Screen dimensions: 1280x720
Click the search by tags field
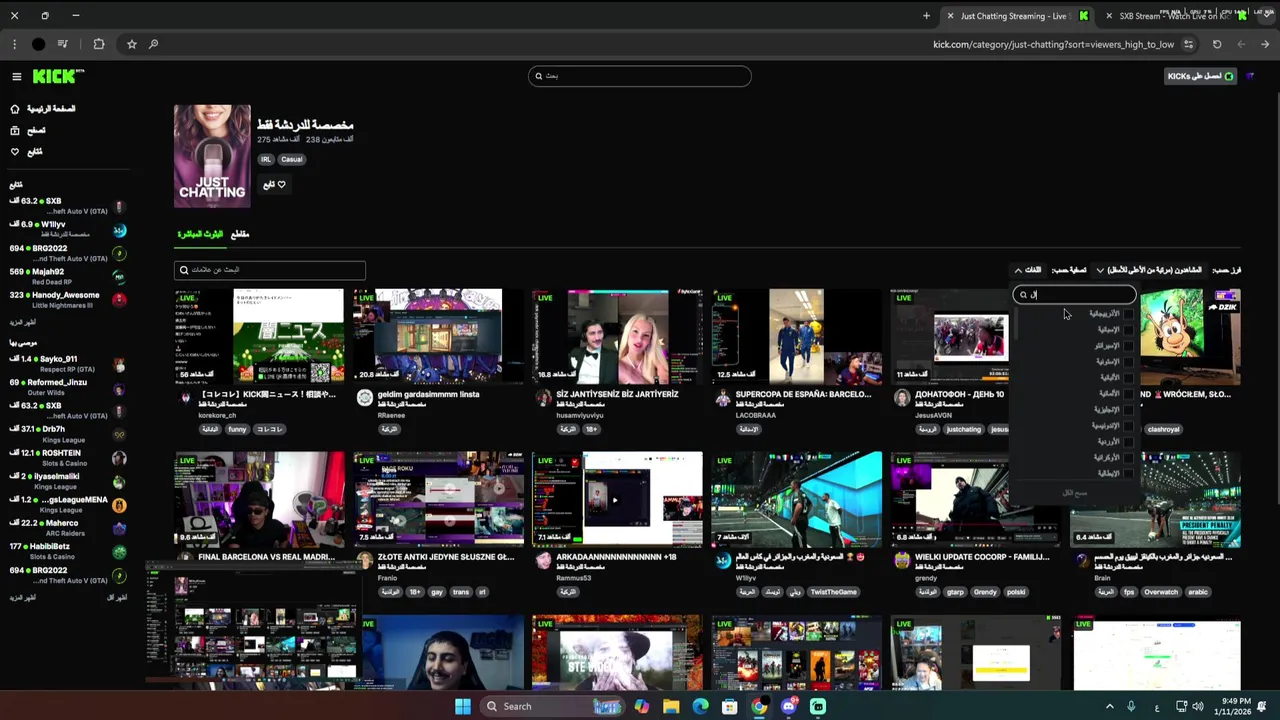(270, 270)
